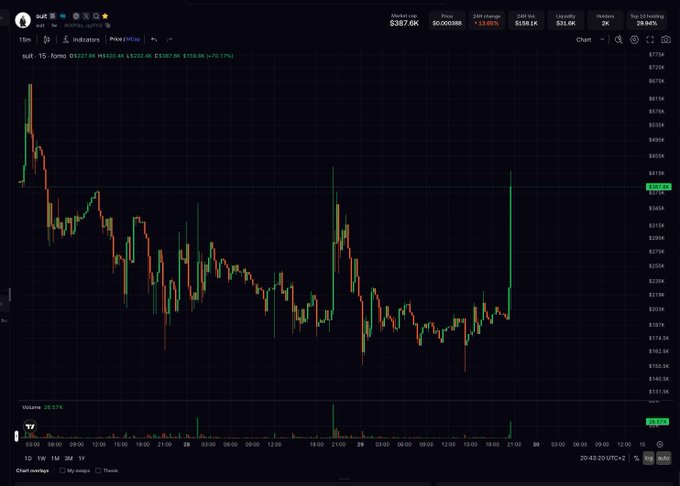Add suit token to favorites star
The height and width of the screenshot is (486, 680).
click(x=105, y=16)
